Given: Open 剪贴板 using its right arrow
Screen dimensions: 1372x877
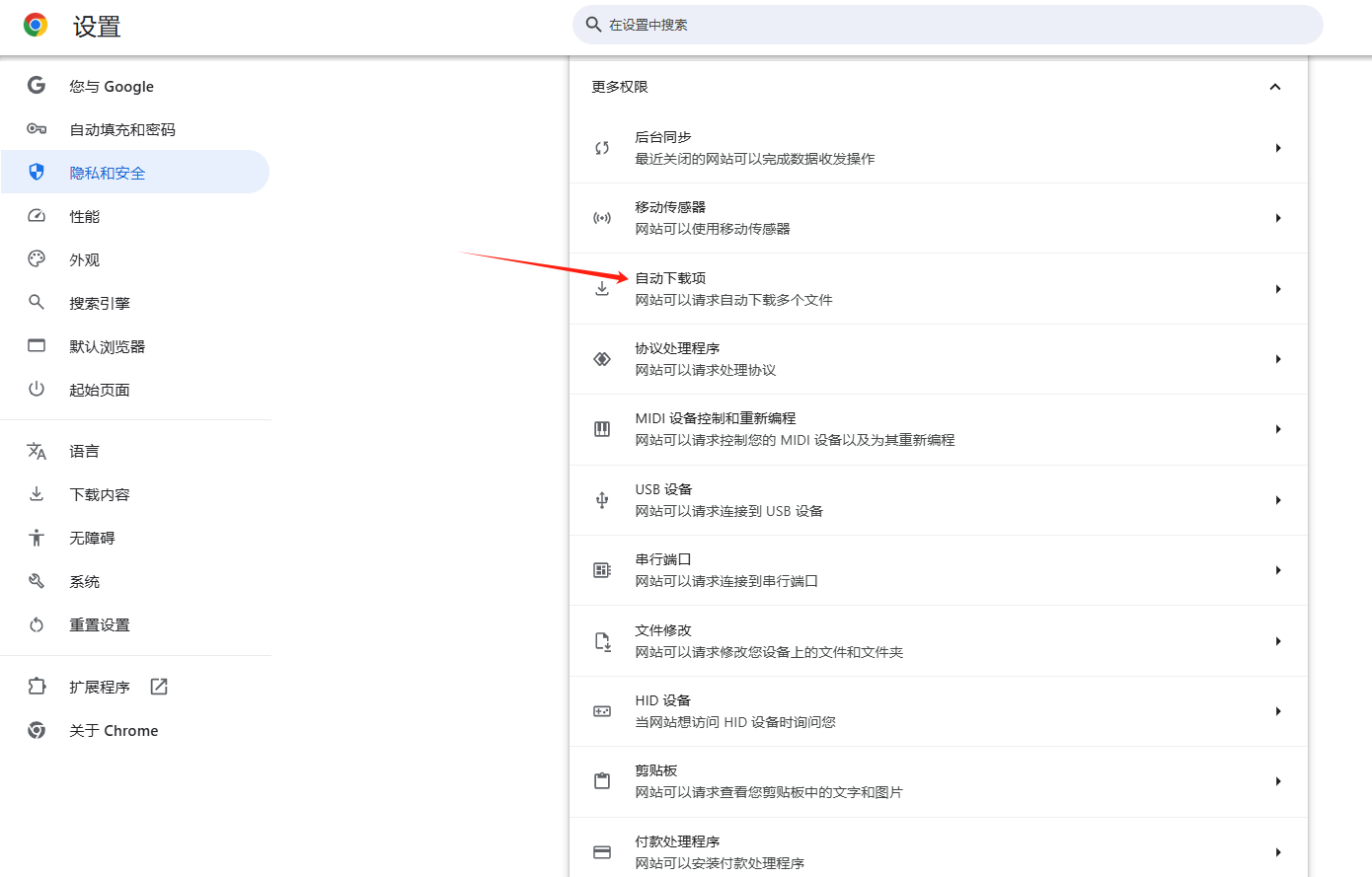Looking at the screenshot, I should [x=1278, y=781].
